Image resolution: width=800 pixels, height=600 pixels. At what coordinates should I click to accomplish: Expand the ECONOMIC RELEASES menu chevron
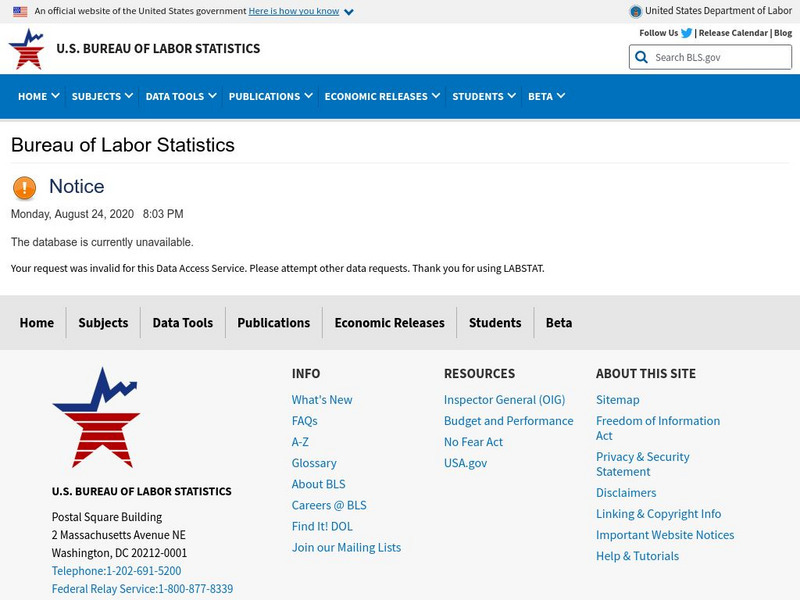point(436,95)
